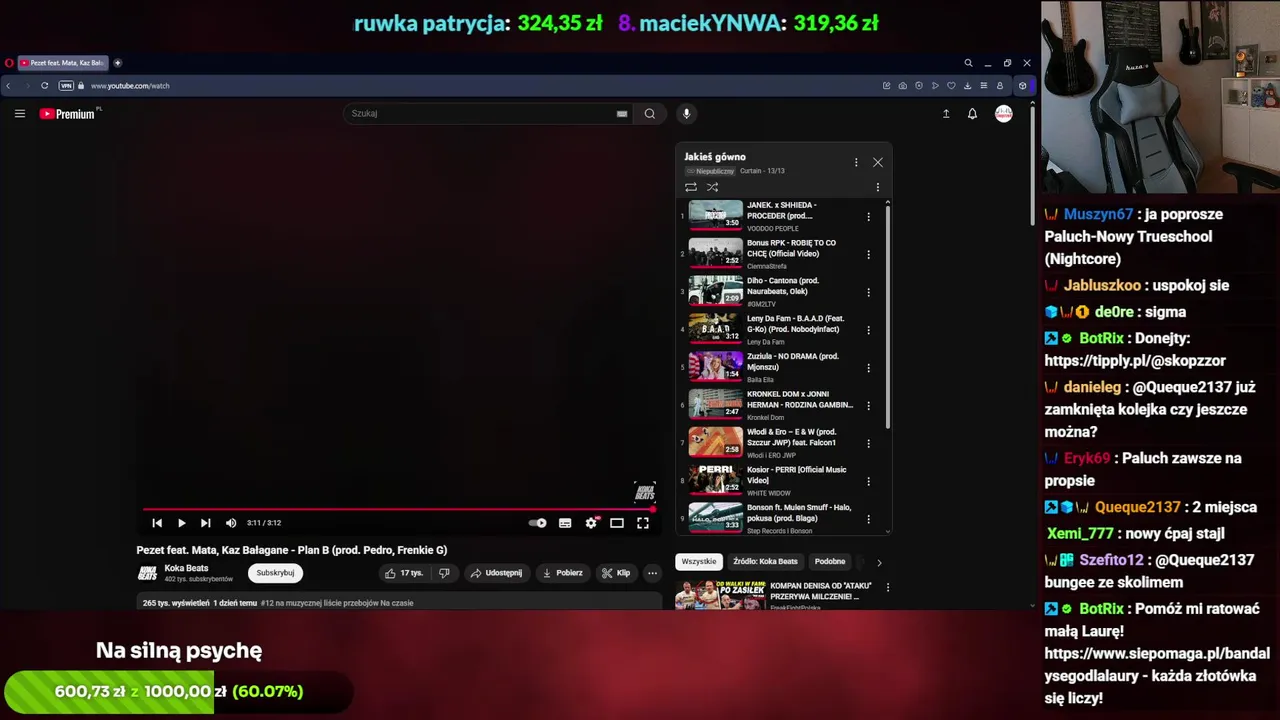Show more filter chips with arrow
Screen dimensions: 1280x720
tap(879, 563)
